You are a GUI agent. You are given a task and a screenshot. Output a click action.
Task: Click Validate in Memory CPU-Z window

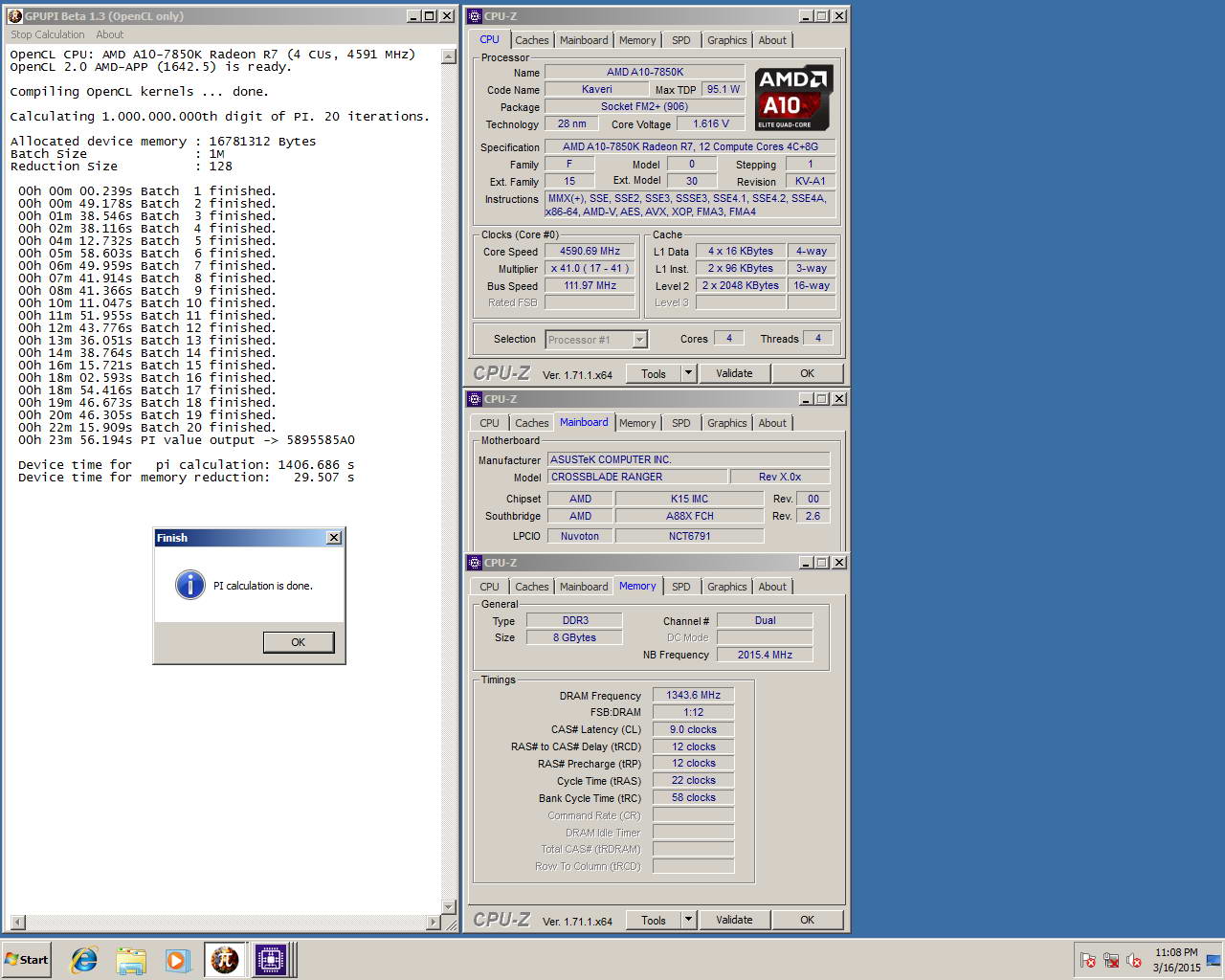734,920
